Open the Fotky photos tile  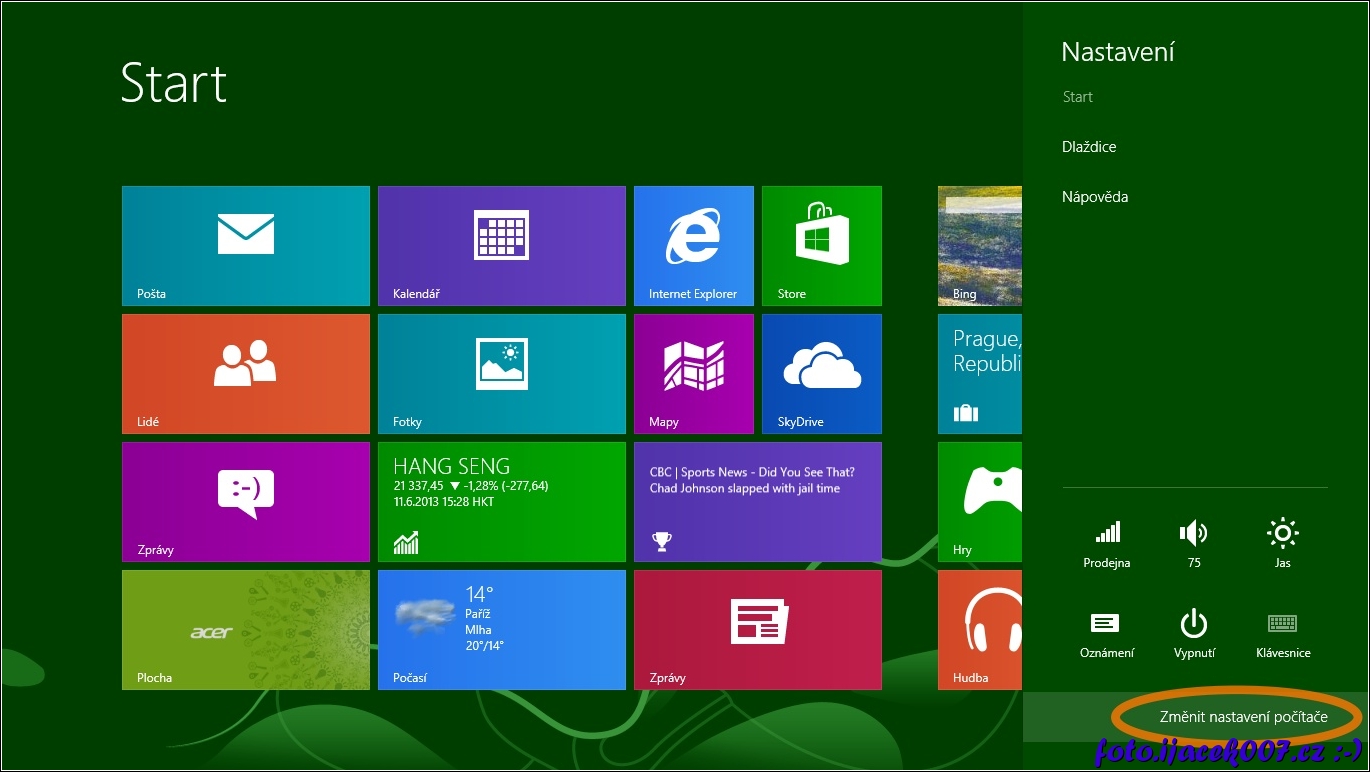click(501, 373)
